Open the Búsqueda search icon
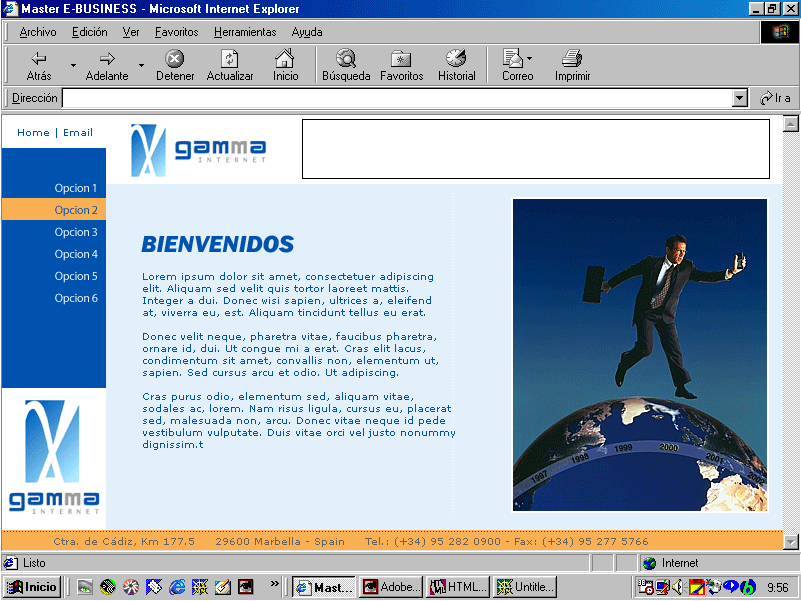 pos(346,59)
